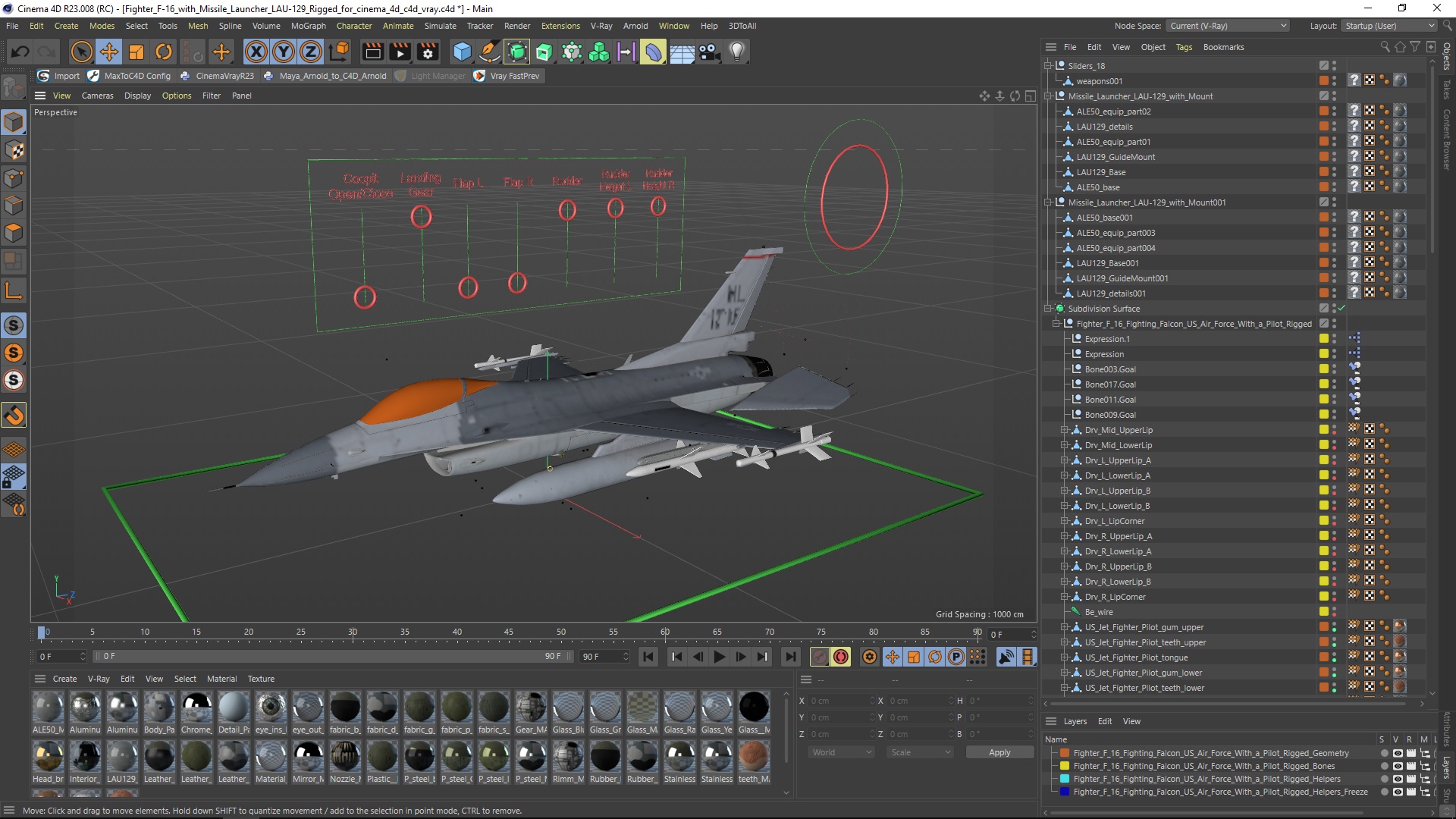Toggle the Y axis lock

click(284, 52)
